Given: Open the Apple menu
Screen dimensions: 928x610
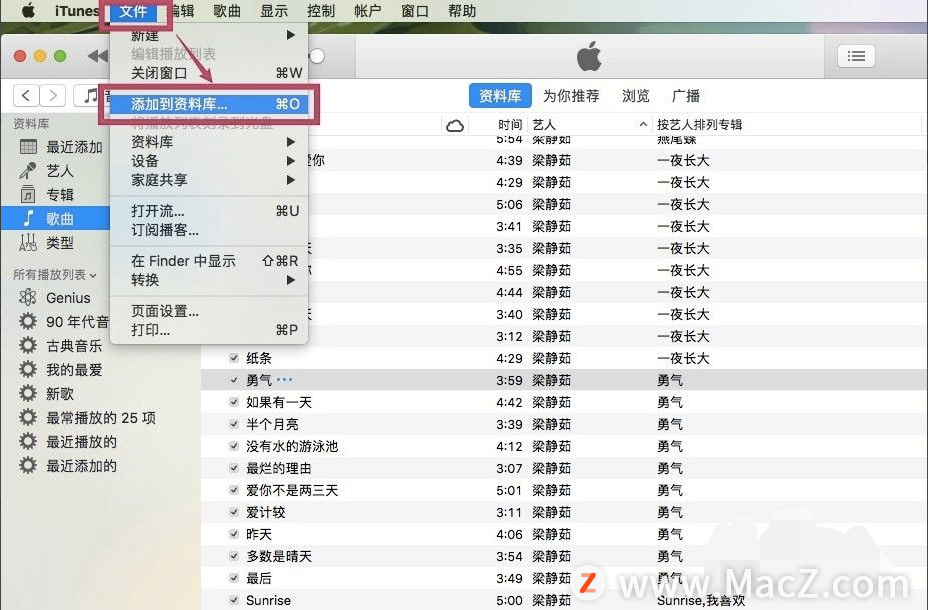Looking at the screenshot, I should [x=28, y=11].
